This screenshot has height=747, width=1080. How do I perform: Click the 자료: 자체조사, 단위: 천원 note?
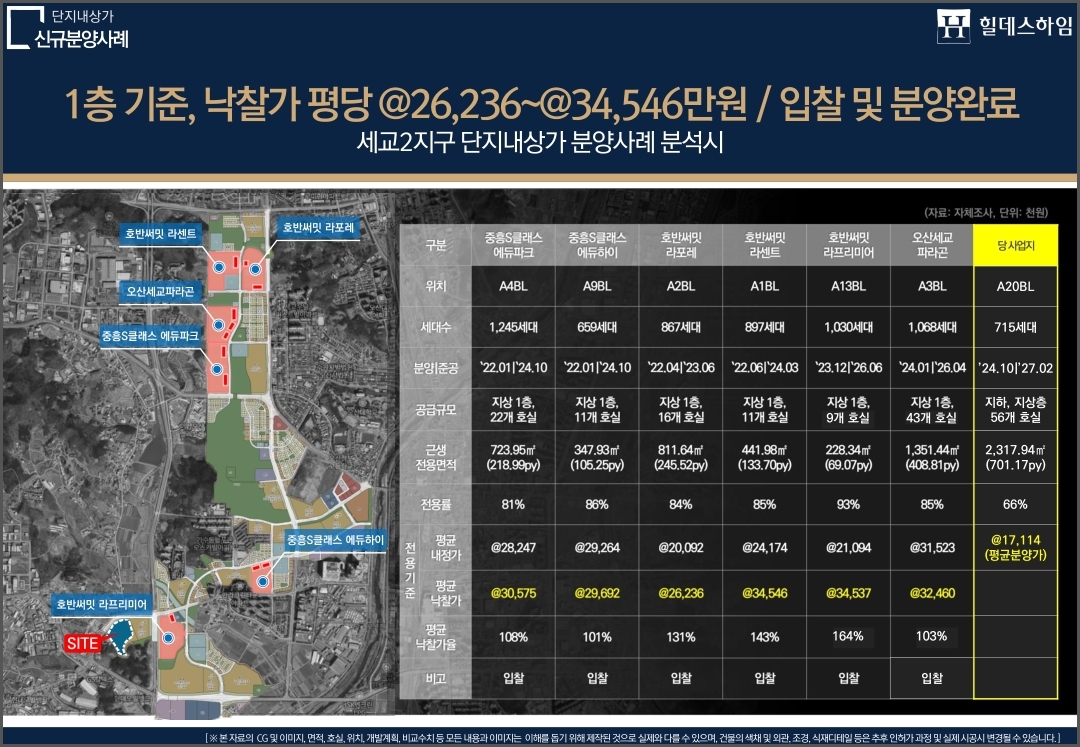(986, 213)
